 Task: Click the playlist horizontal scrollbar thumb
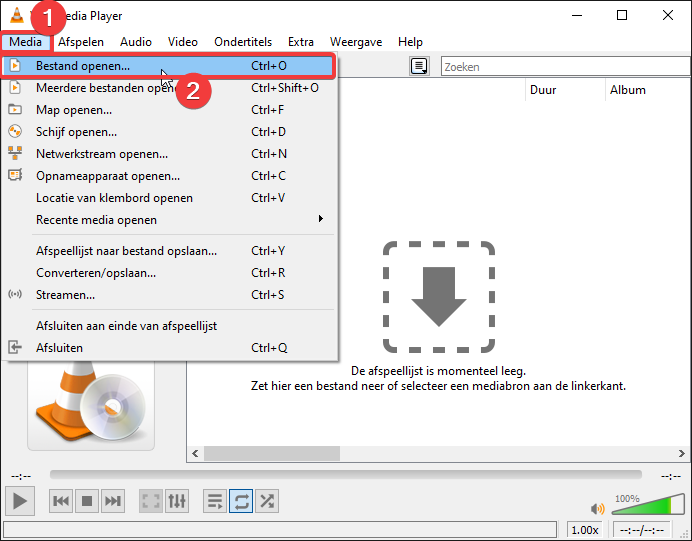point(272,453)
